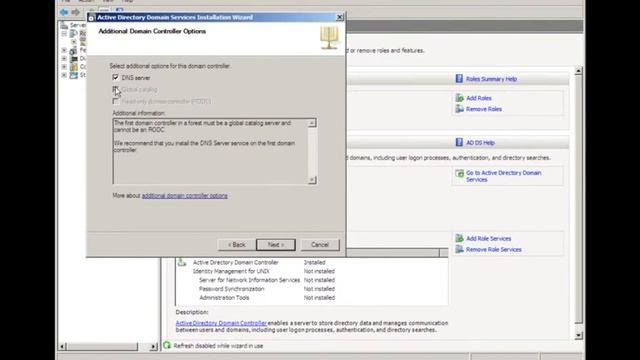Viewport: 640px width, 360px height.
Task: Toggle the DNS server checkbox
Action: 116,77
